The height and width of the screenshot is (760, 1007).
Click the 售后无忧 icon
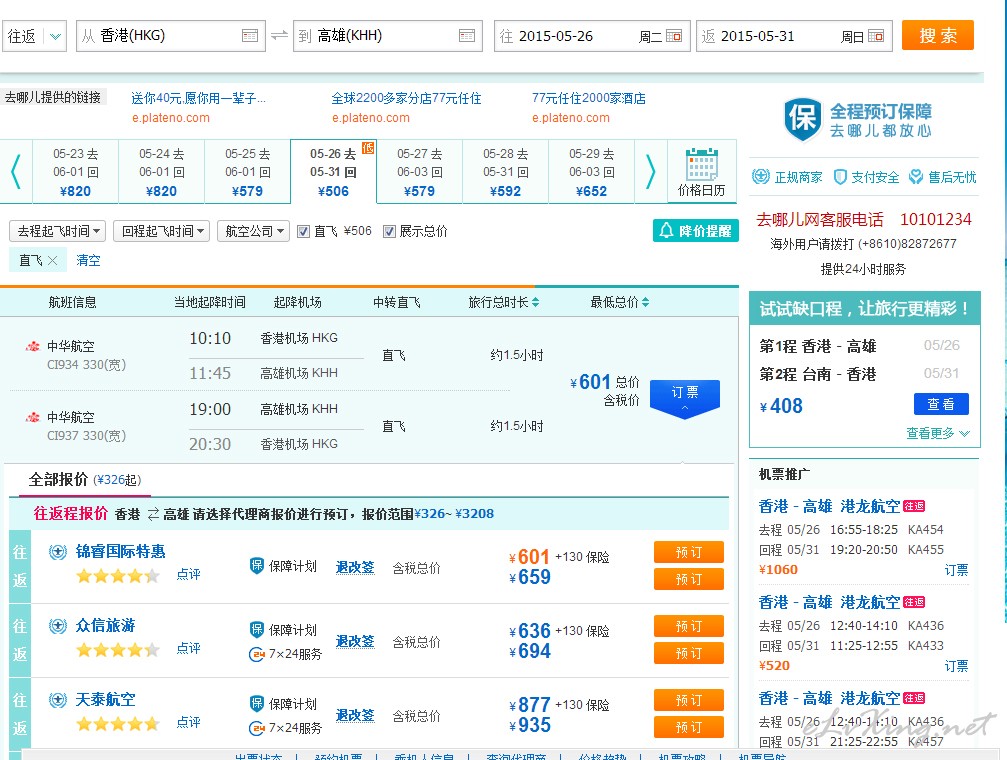coord(916,177)
